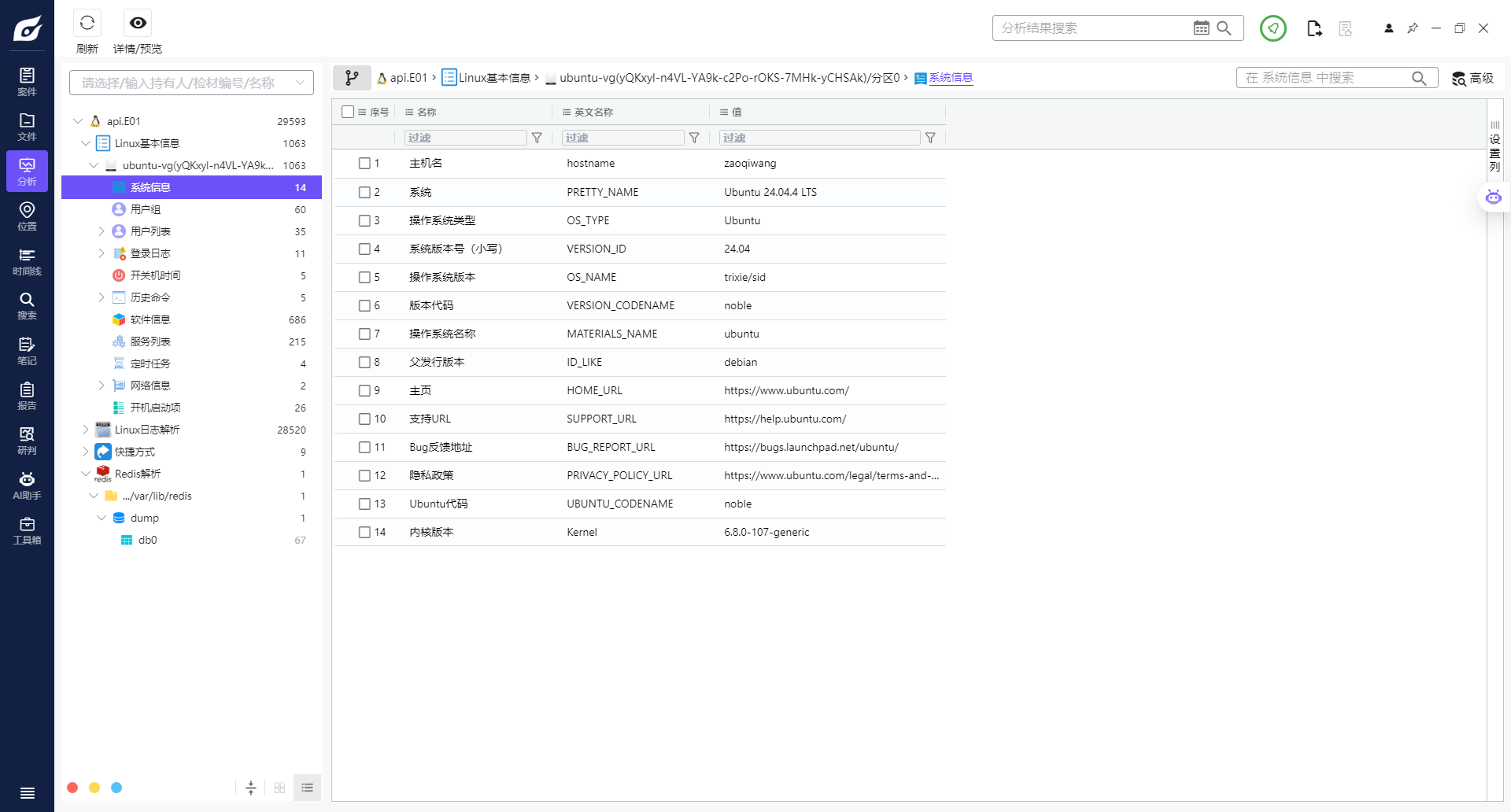Open the 设置列 column settings panel
This screenshot has height=812, width=1511.
(x=1494, y=146)
